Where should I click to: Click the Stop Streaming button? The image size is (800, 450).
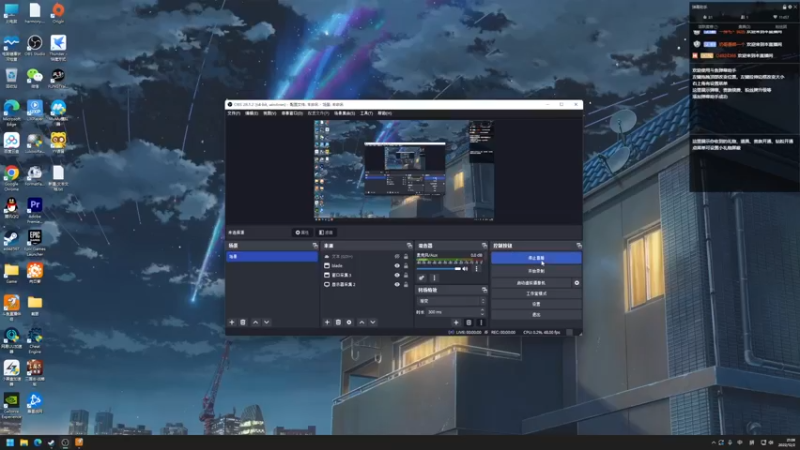coord(536,258)
